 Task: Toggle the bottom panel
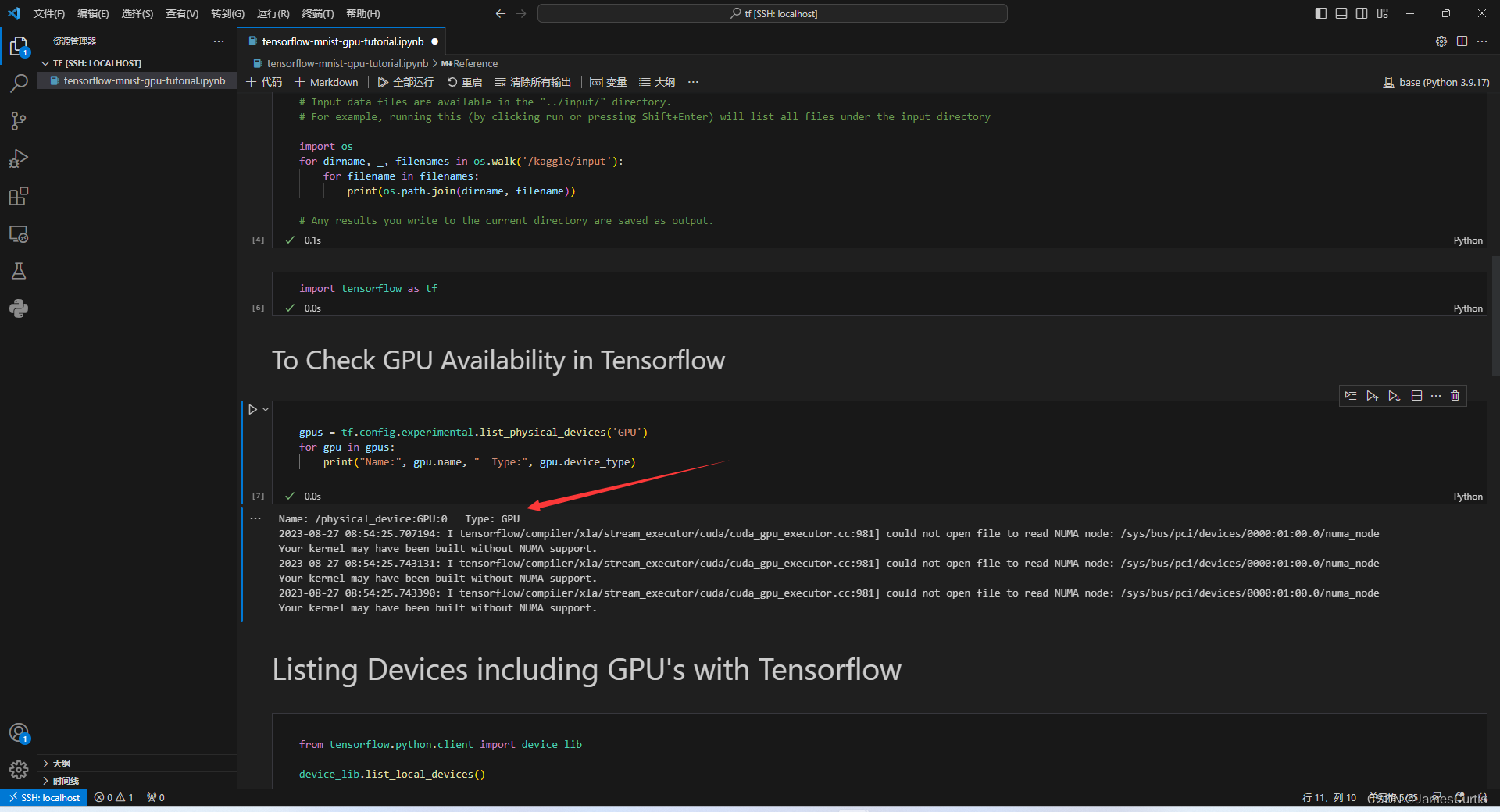(1341, 13)
